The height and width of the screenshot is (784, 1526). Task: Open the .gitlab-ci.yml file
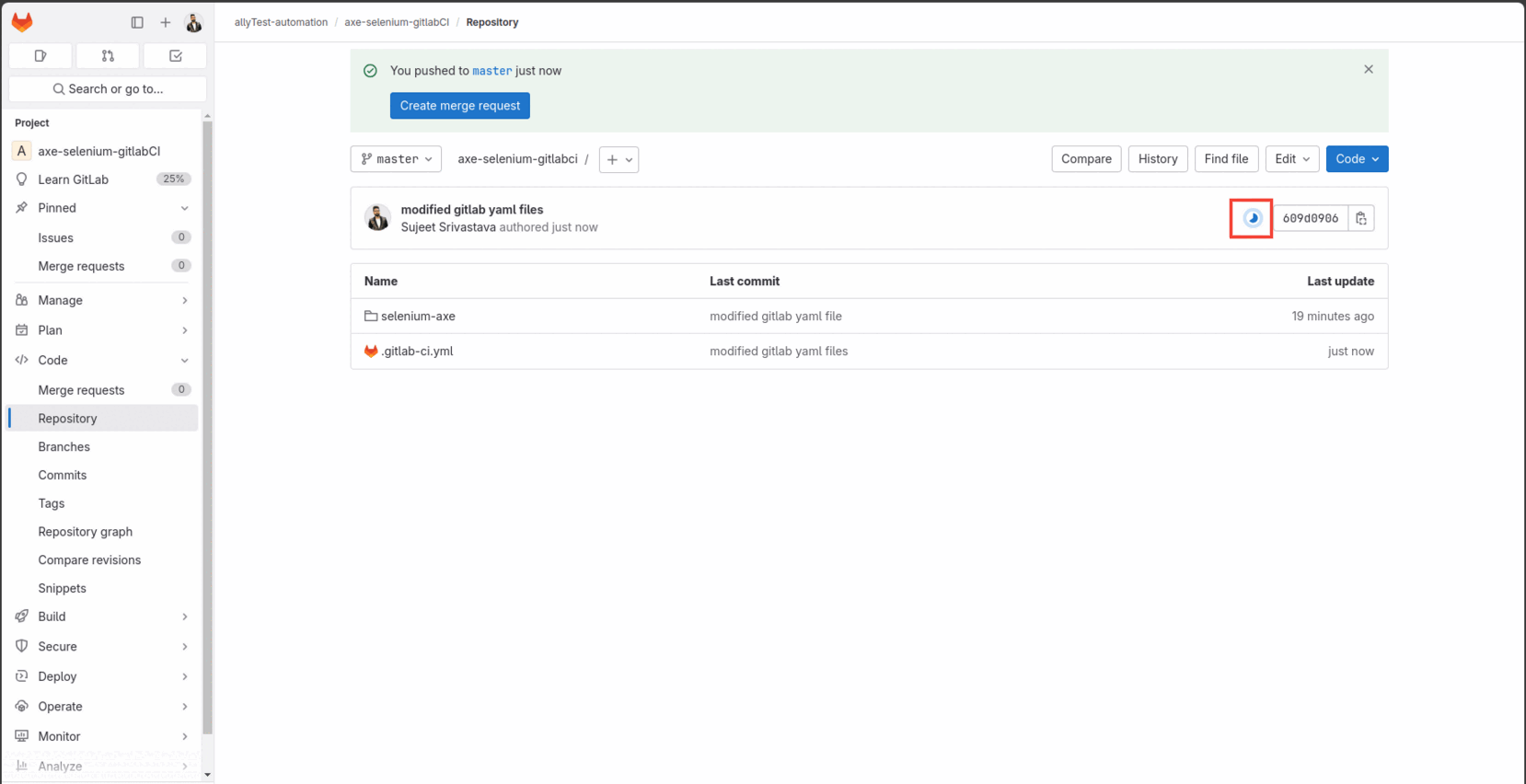417,351
